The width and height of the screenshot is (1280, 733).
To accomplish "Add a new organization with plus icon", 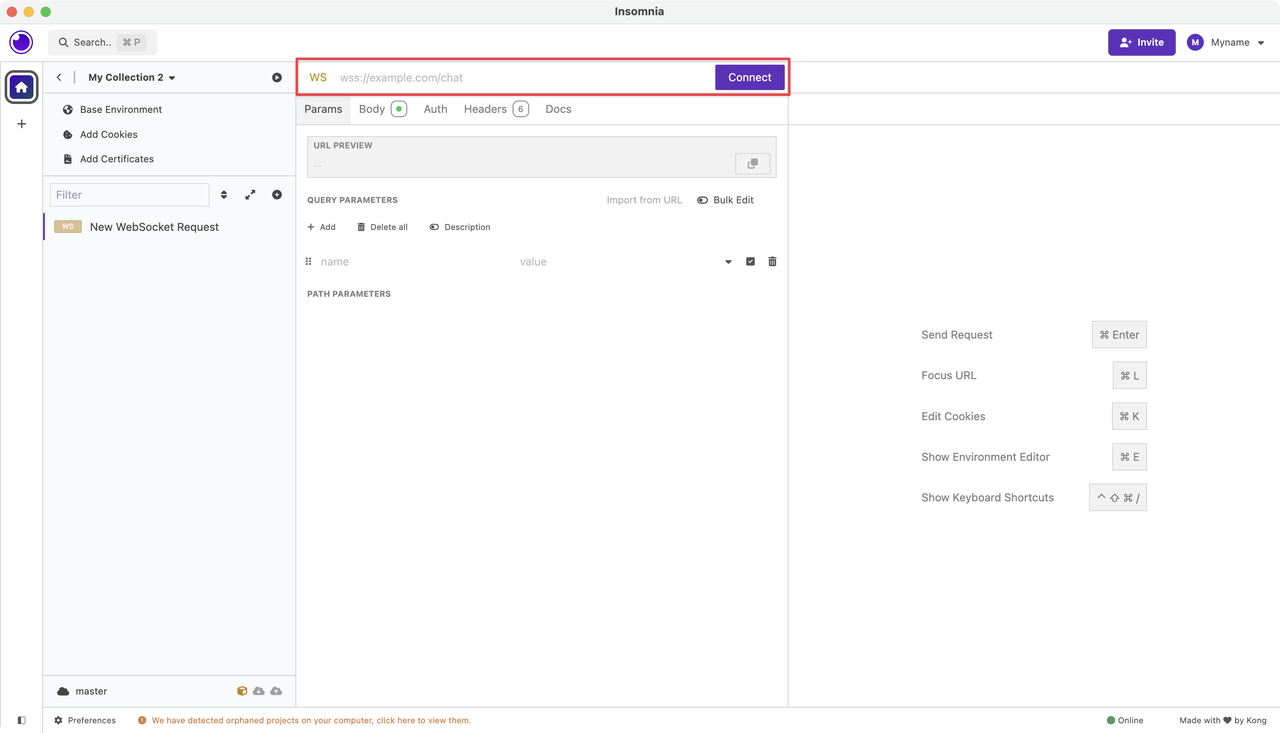I will pos(22,124).
